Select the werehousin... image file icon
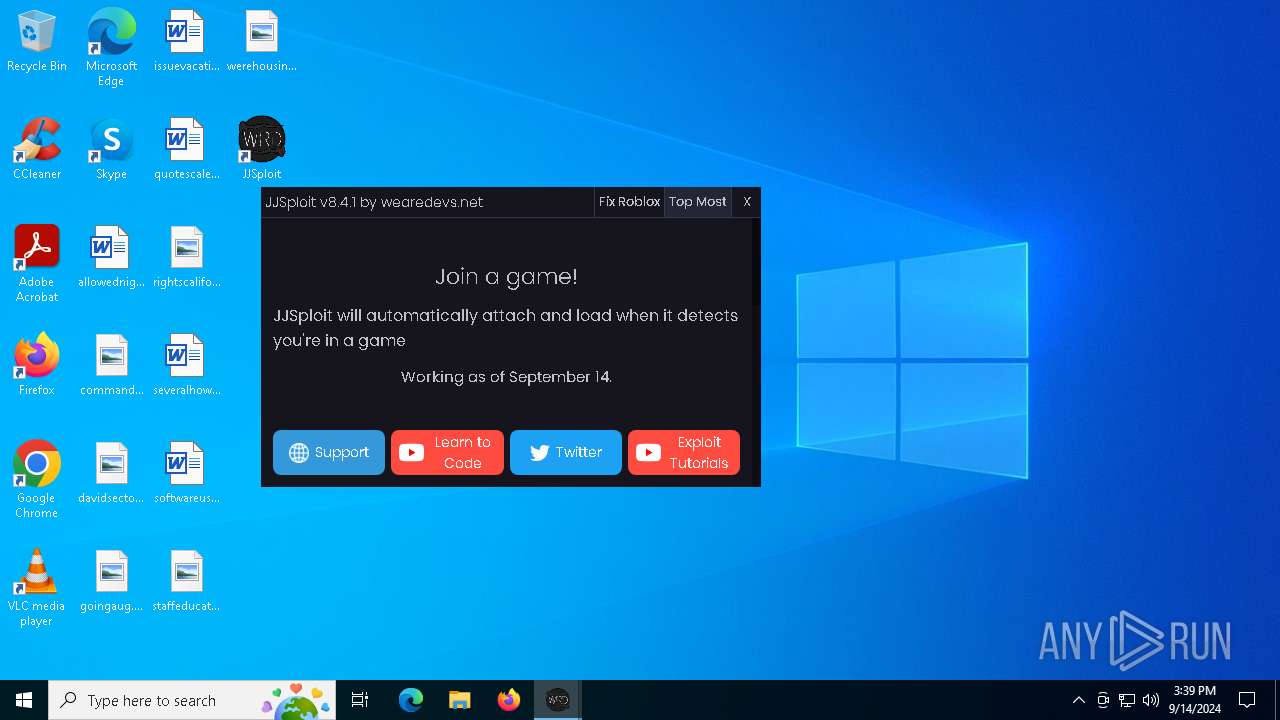 click(x=261, y=42)
